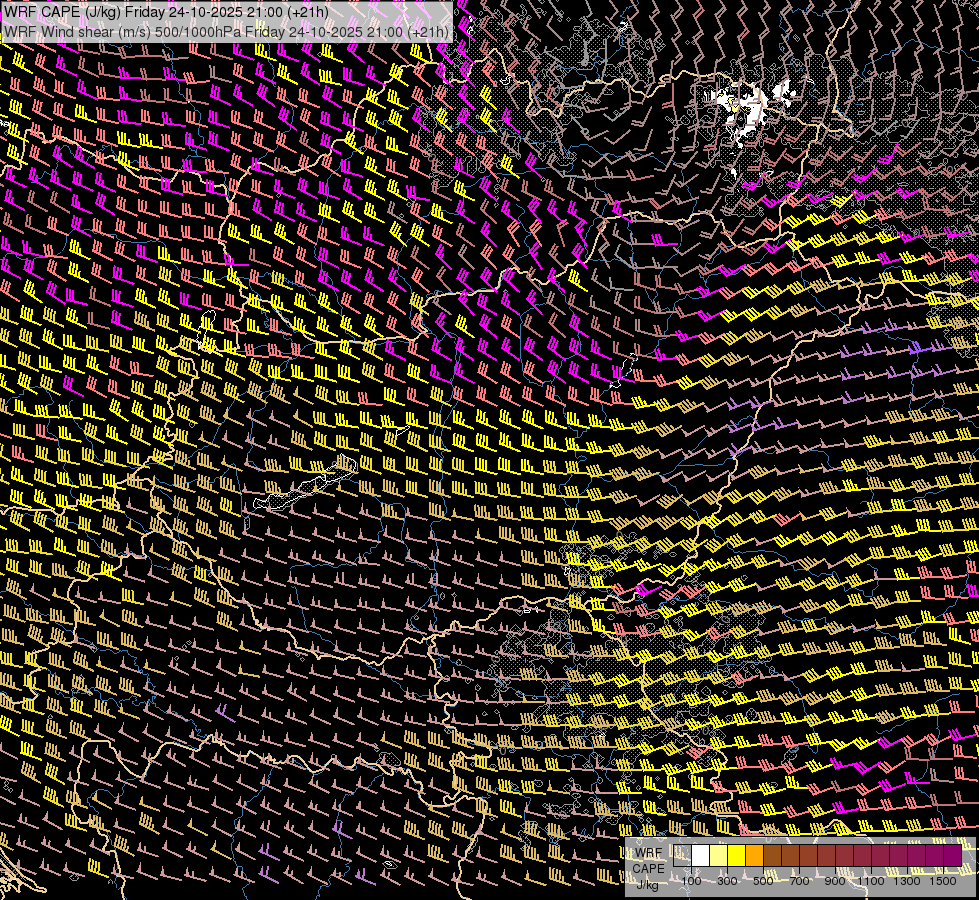Select the transparent first legend swatch

pos(682,856)
